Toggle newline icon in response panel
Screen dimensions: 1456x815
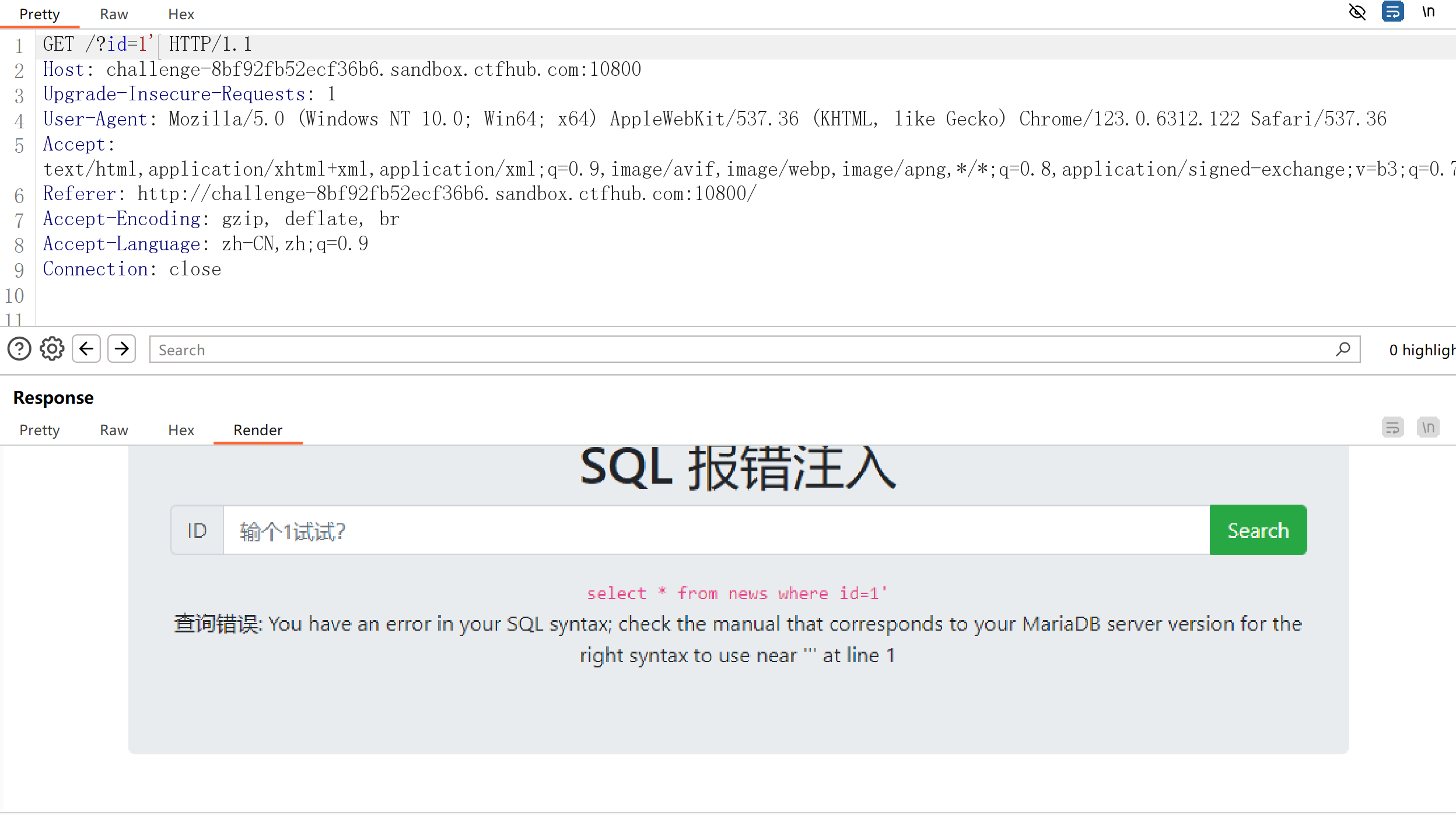pyautogui.click(x=1428, y=428)
